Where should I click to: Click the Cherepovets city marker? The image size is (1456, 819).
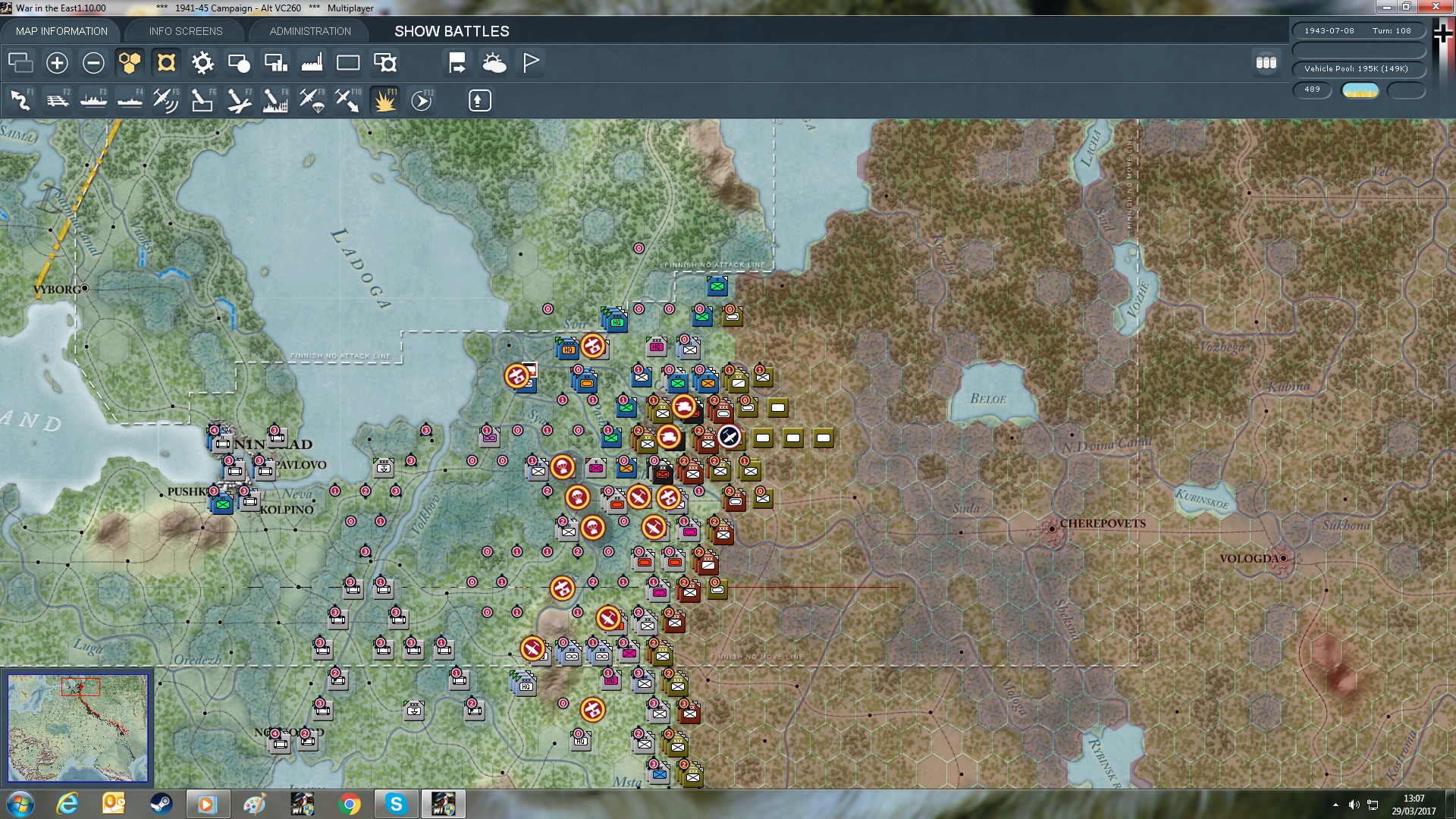(1052, 529)
